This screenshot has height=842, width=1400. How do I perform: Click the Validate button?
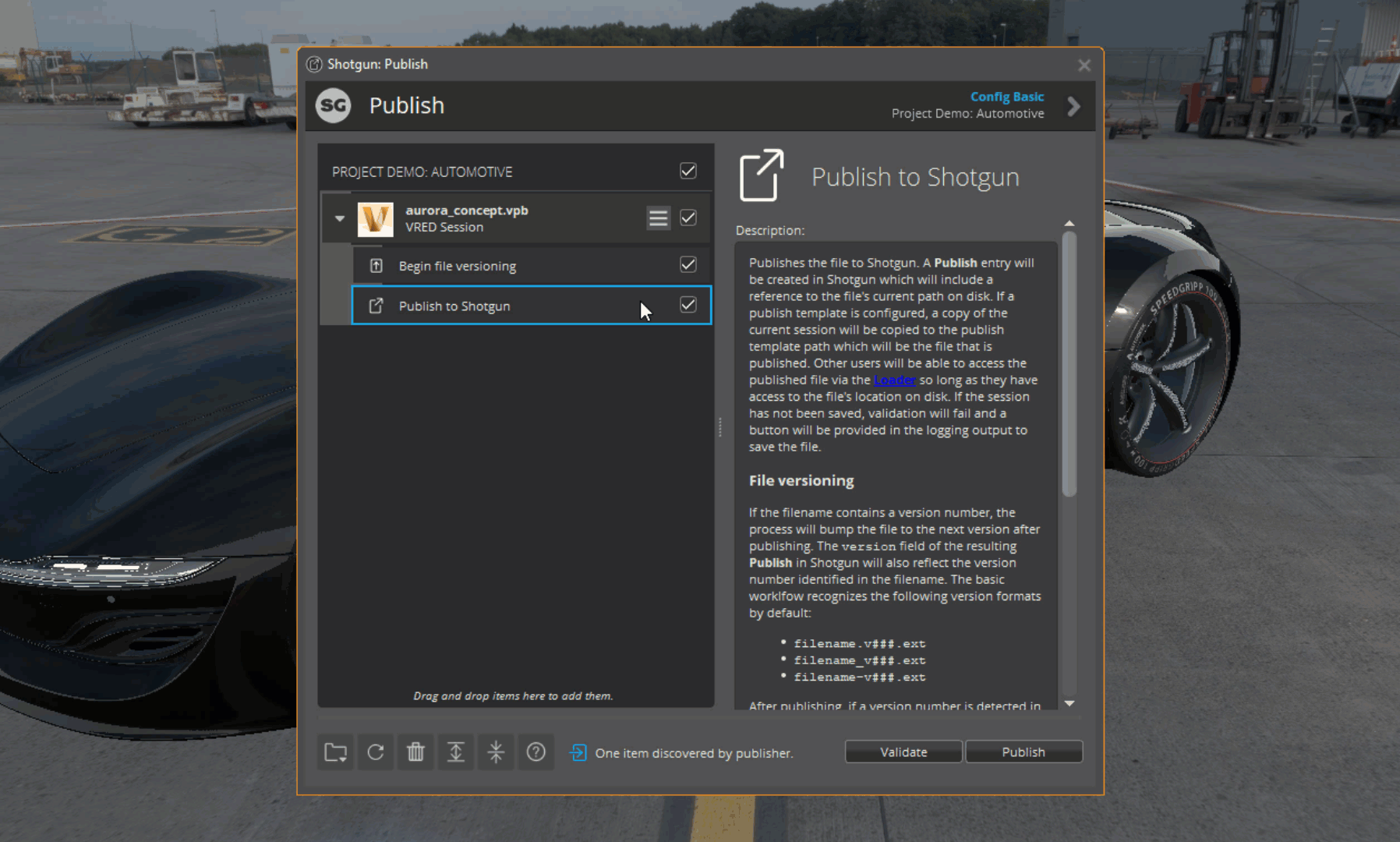tap(903, 752)
